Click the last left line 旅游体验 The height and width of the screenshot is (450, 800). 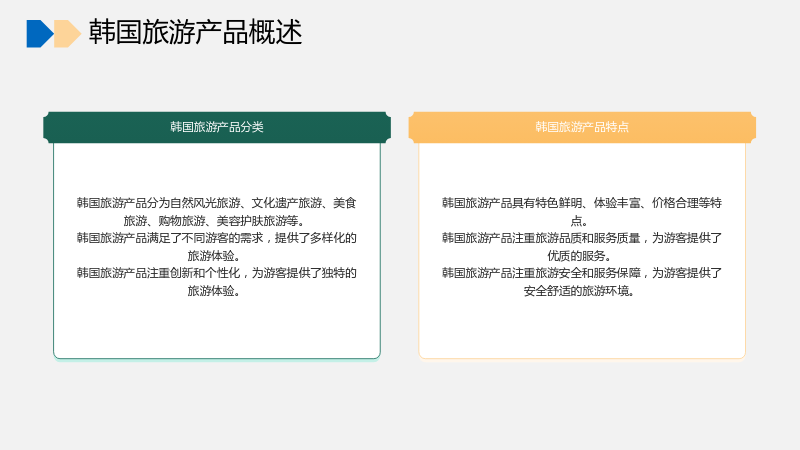[x=214, y=291]
